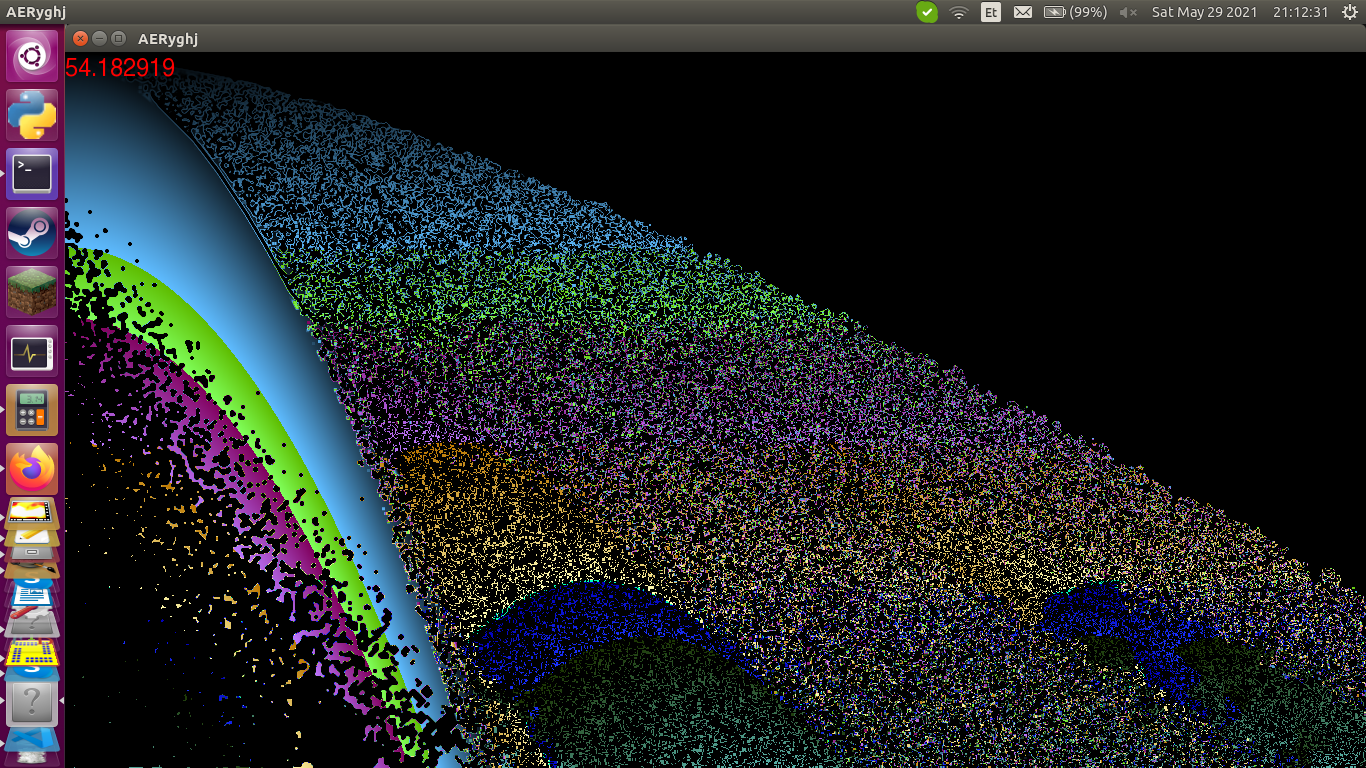The height and width of the screenshot is (768, 1366).
Task: Open the Terminal launcher icon
Action: 32,174
